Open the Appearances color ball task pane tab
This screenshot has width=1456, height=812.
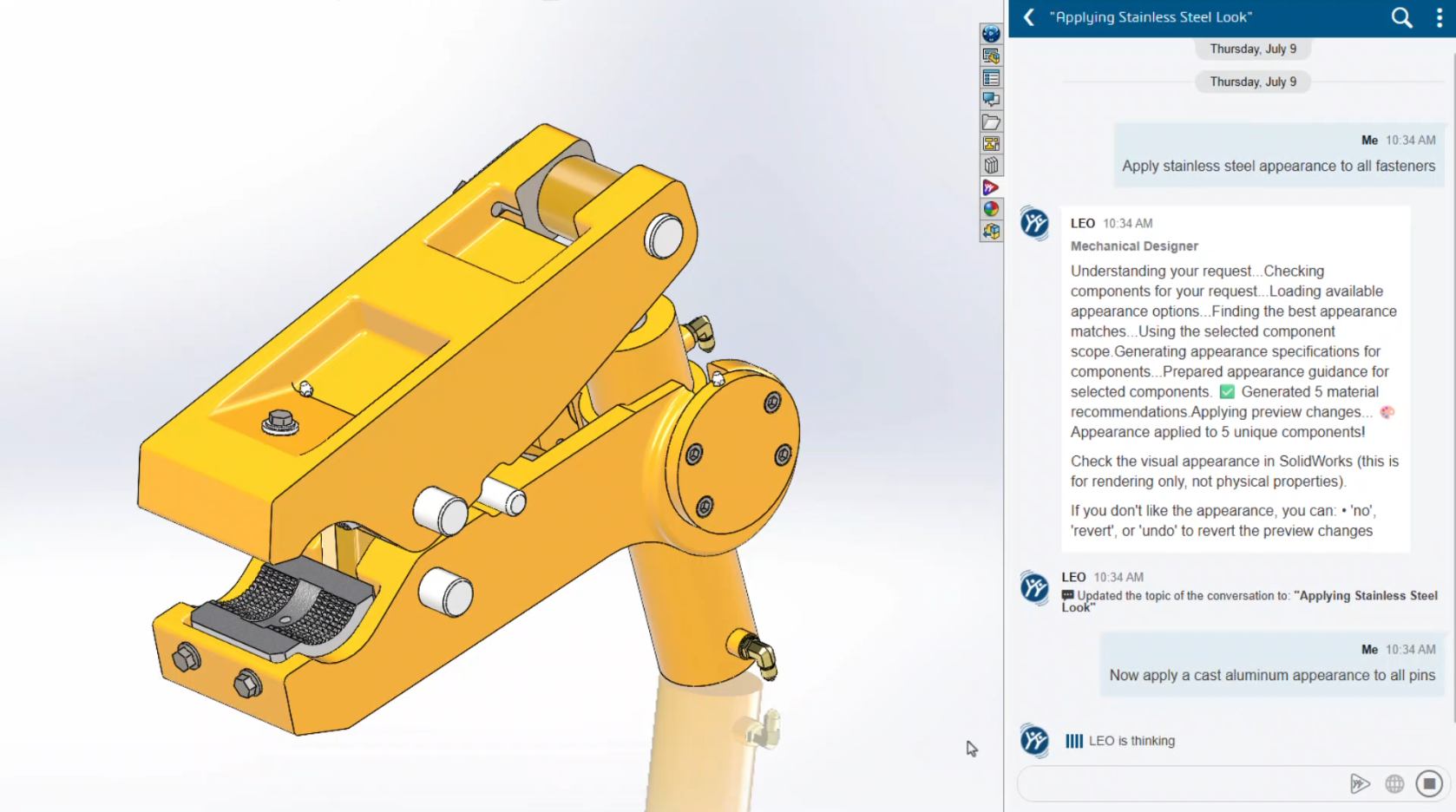coord(991,209)
